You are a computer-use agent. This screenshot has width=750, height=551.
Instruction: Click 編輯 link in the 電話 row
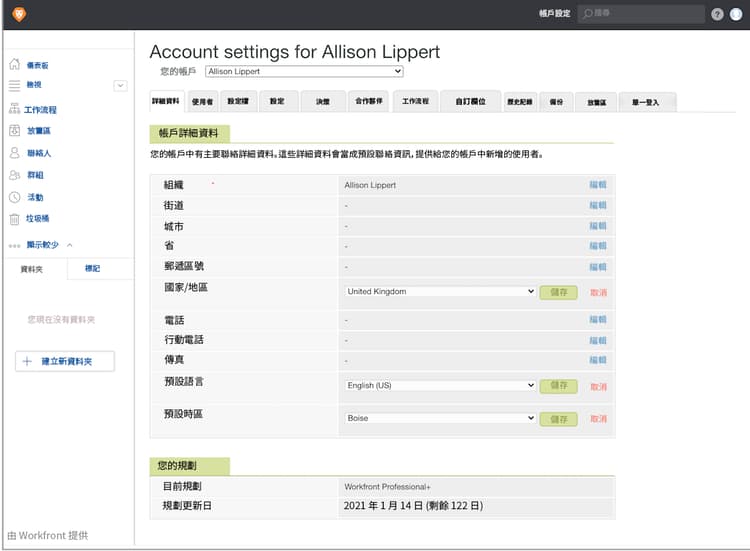[597, 320]
